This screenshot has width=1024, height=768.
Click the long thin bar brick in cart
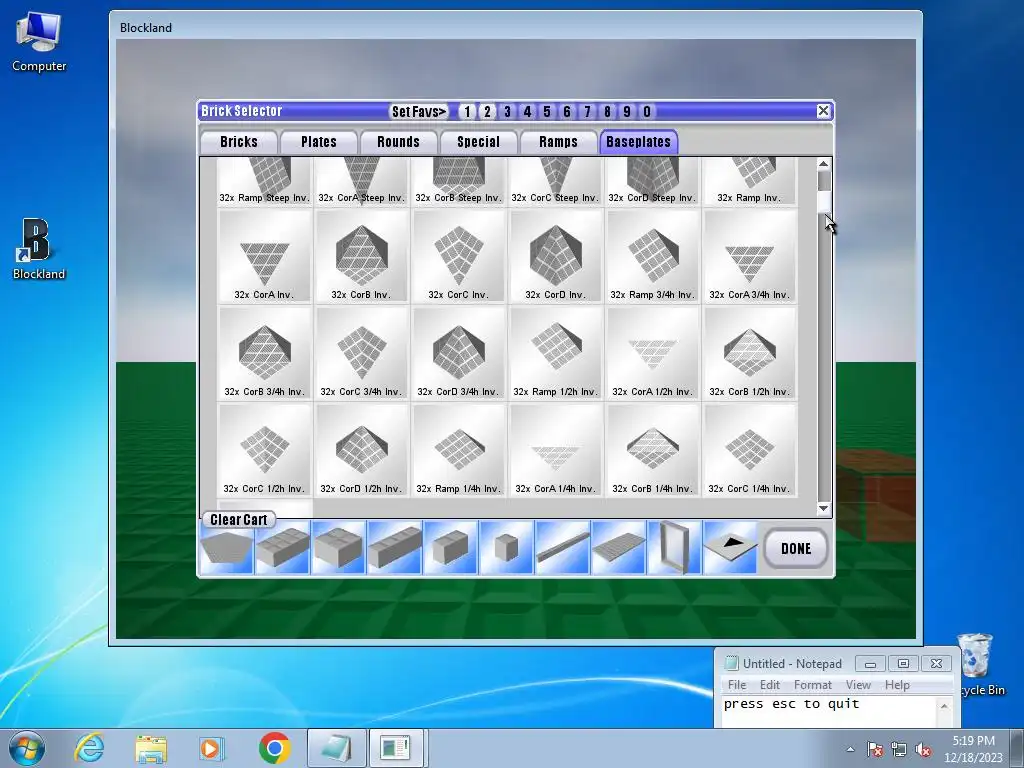pos(562,548)
